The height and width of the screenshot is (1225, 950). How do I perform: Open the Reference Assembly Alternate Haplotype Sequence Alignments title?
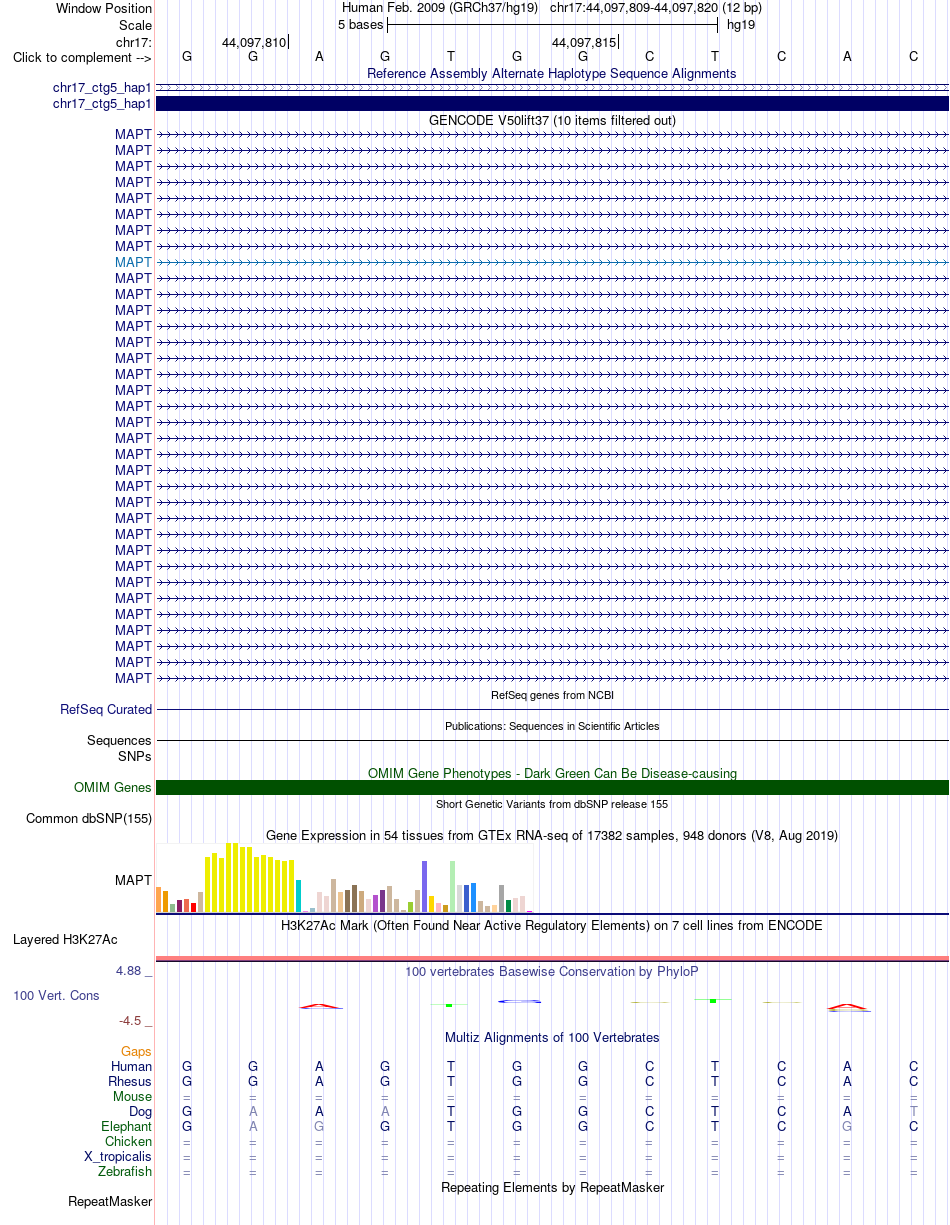point(552,73)
